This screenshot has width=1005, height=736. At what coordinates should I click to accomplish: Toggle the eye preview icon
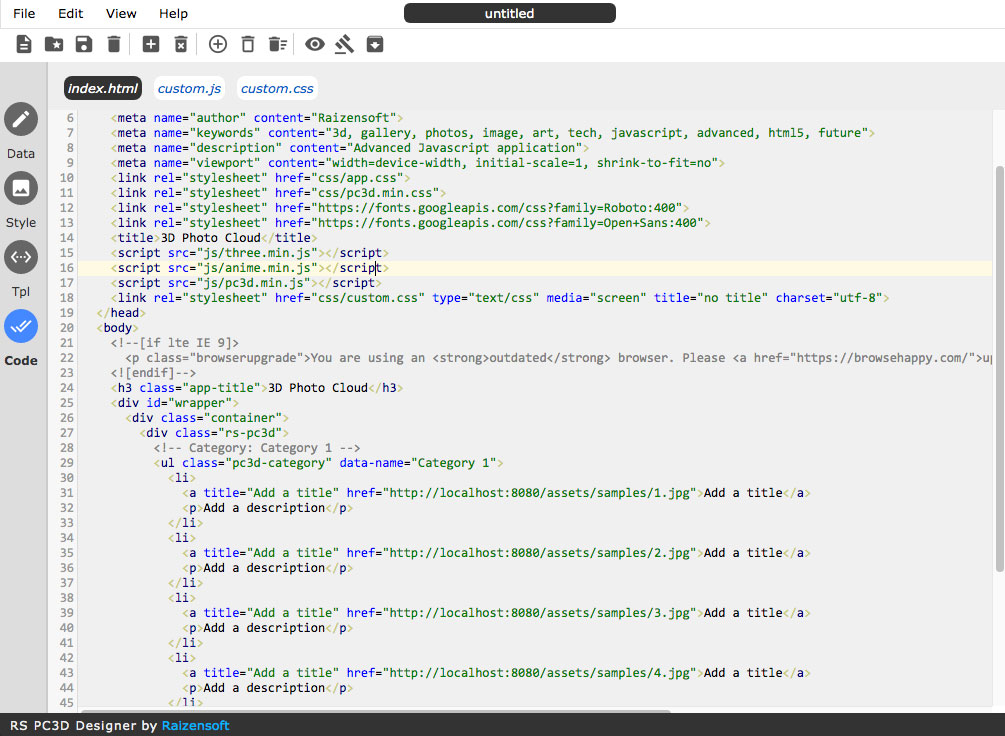pos(315,44)
